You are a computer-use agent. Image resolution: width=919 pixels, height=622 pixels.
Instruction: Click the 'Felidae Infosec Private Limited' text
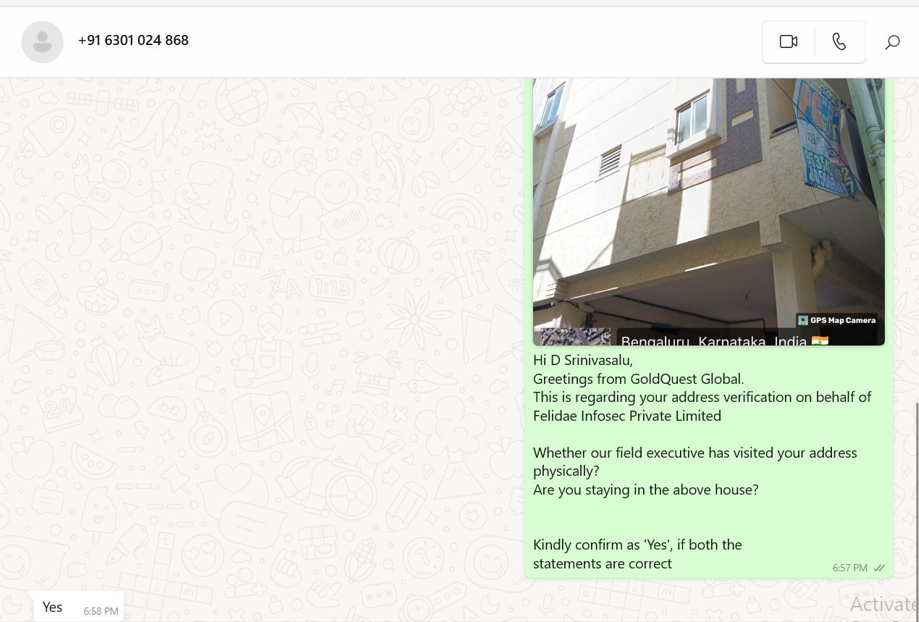click(627, 416)
